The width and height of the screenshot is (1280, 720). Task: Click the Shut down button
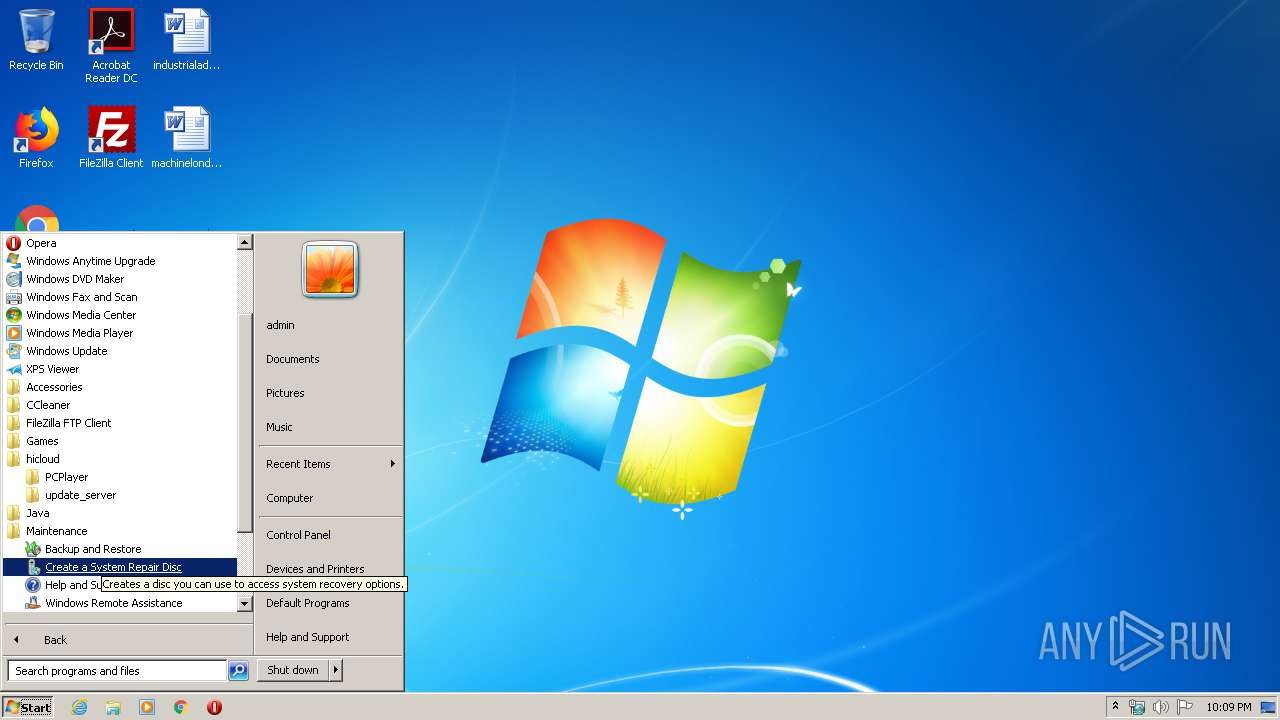click(x=293, y=670)
